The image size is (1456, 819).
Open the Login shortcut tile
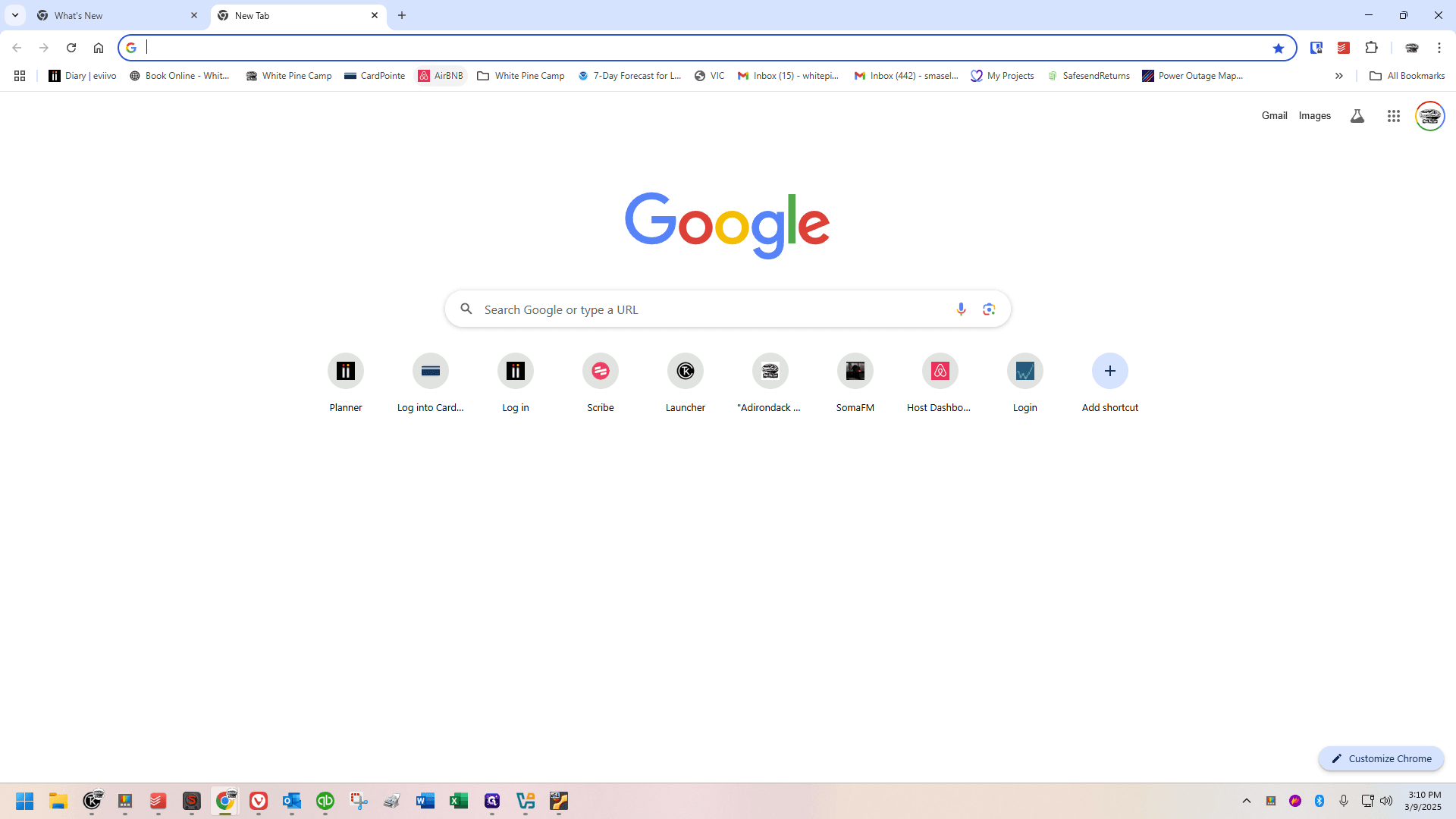click(1025, 384)
